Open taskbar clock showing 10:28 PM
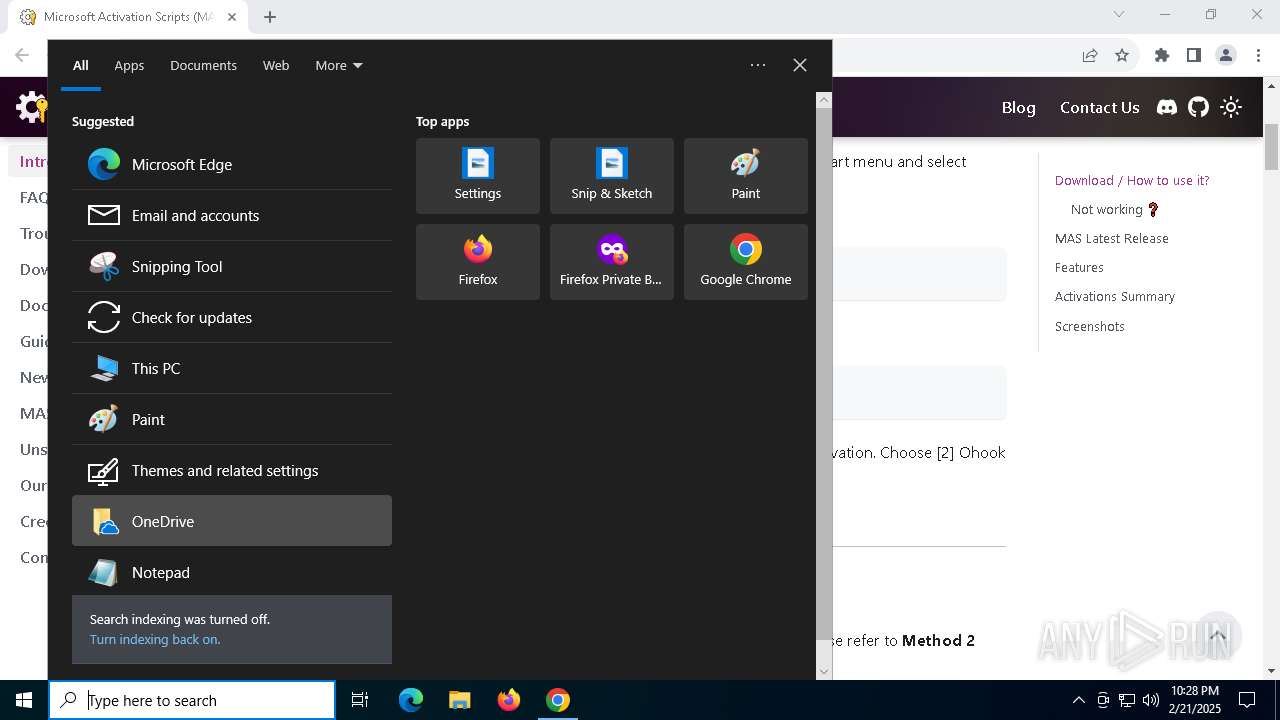 tap(1195, 700)
